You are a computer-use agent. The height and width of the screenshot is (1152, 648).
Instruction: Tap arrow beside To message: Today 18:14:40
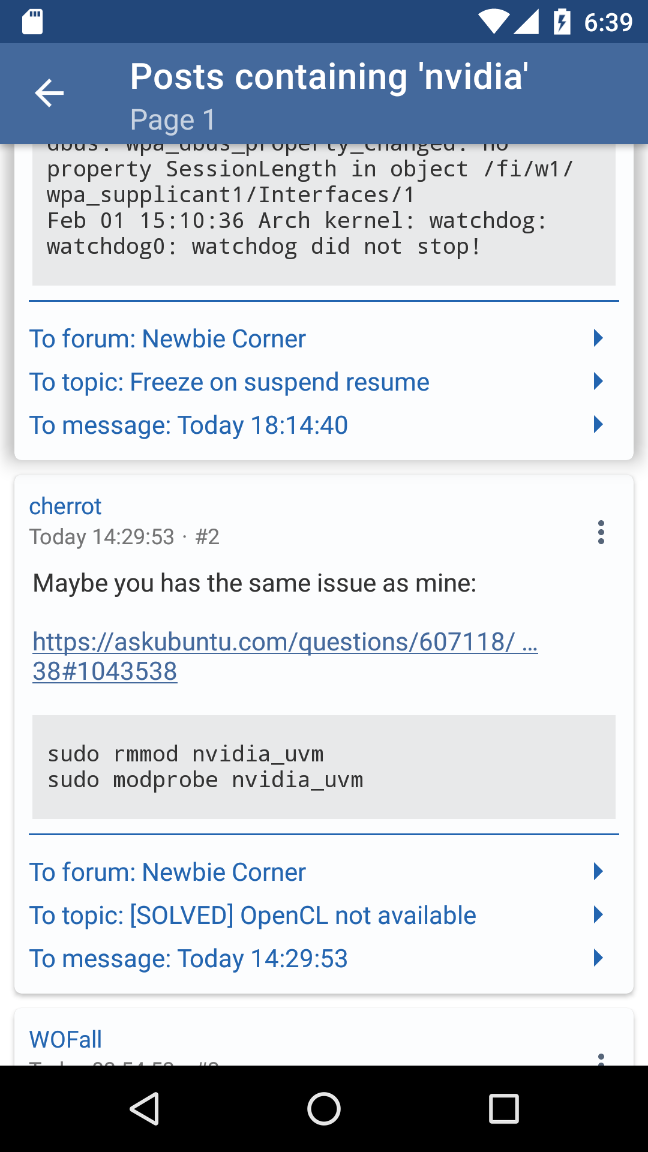[x=598, y=425]
